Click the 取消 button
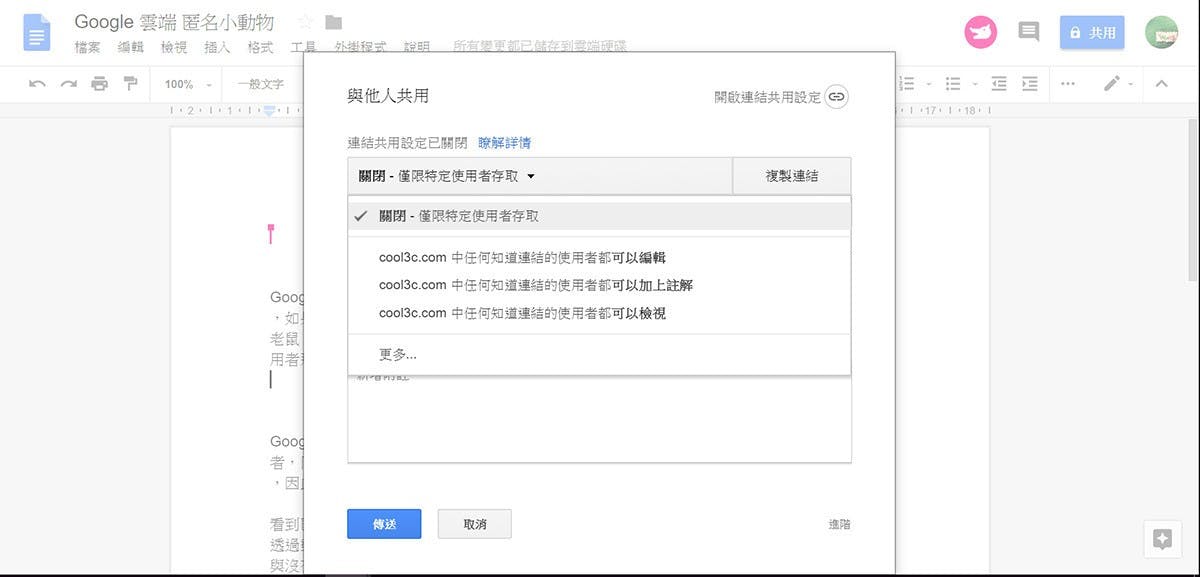The height and width of the screenshot is (577, 1200). tap(474, 524)
